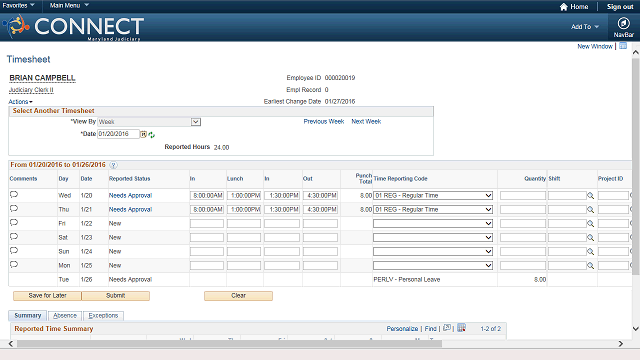Click the page icon next to New Window
640x360 pixels.
623,46
